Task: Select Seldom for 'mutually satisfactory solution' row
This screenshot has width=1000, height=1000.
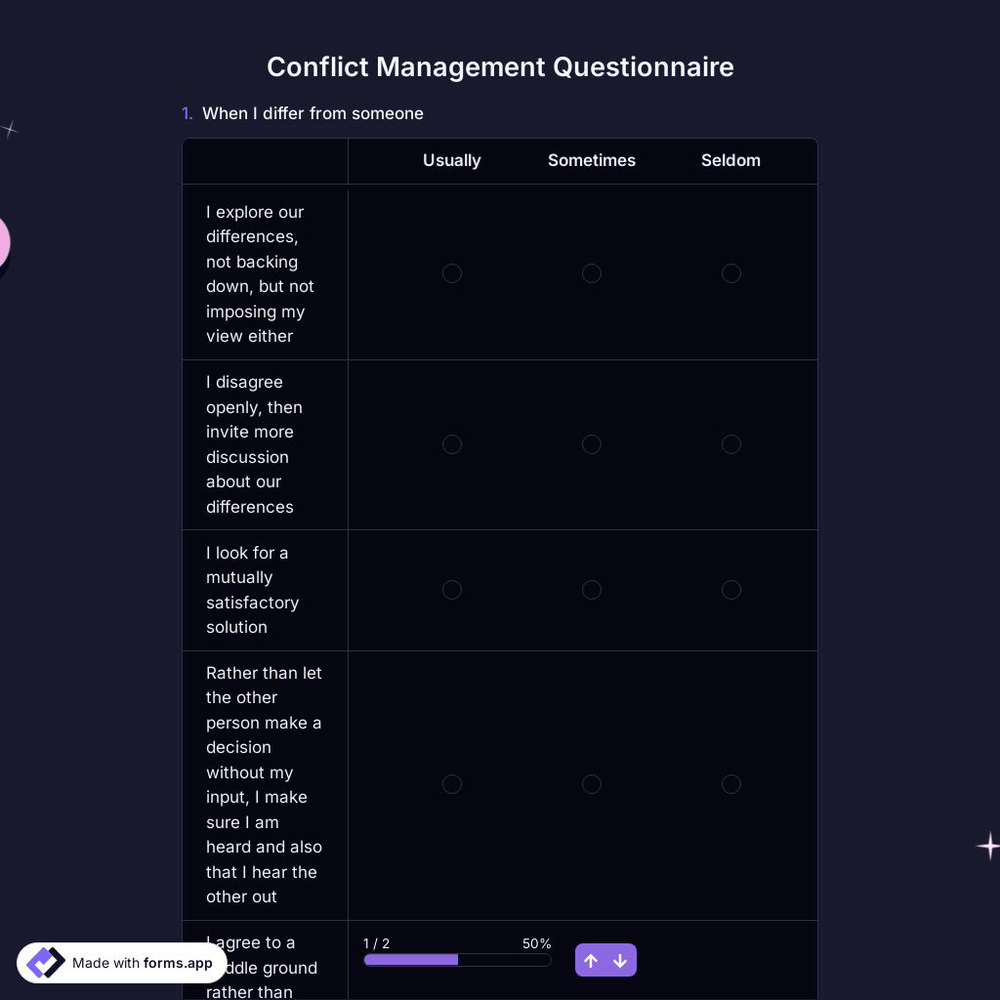Action: (x=731, y=590)
